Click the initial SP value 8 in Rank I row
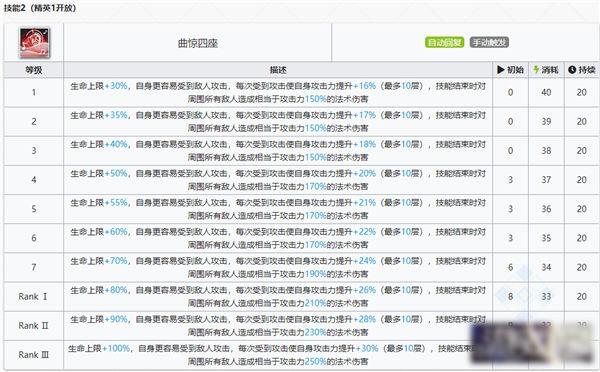The width and height of the screenshot is (600, 372). (x=510, y=297)
